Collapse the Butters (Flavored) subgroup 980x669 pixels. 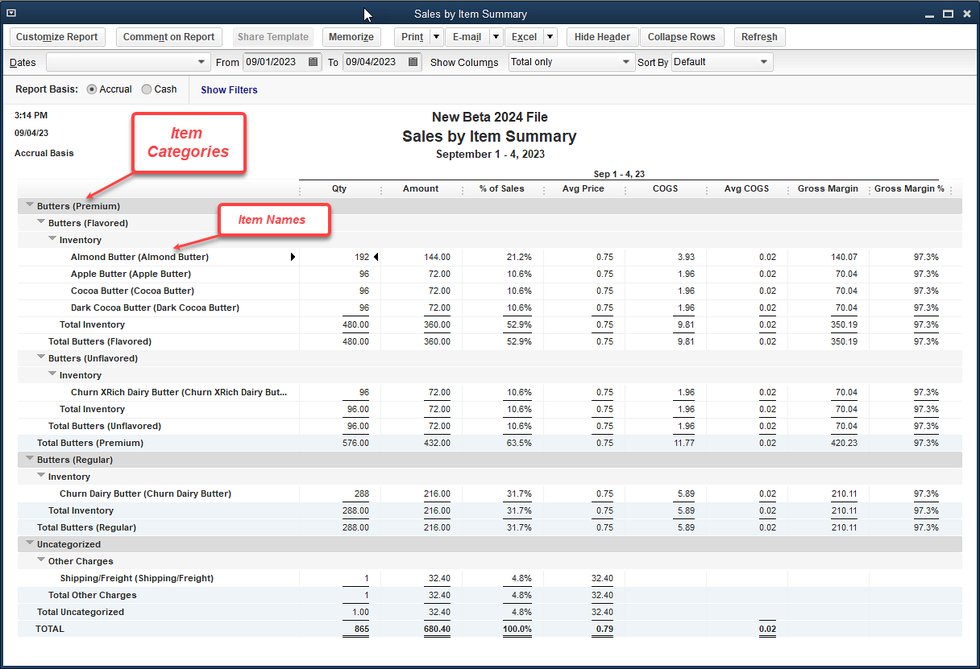41,223
